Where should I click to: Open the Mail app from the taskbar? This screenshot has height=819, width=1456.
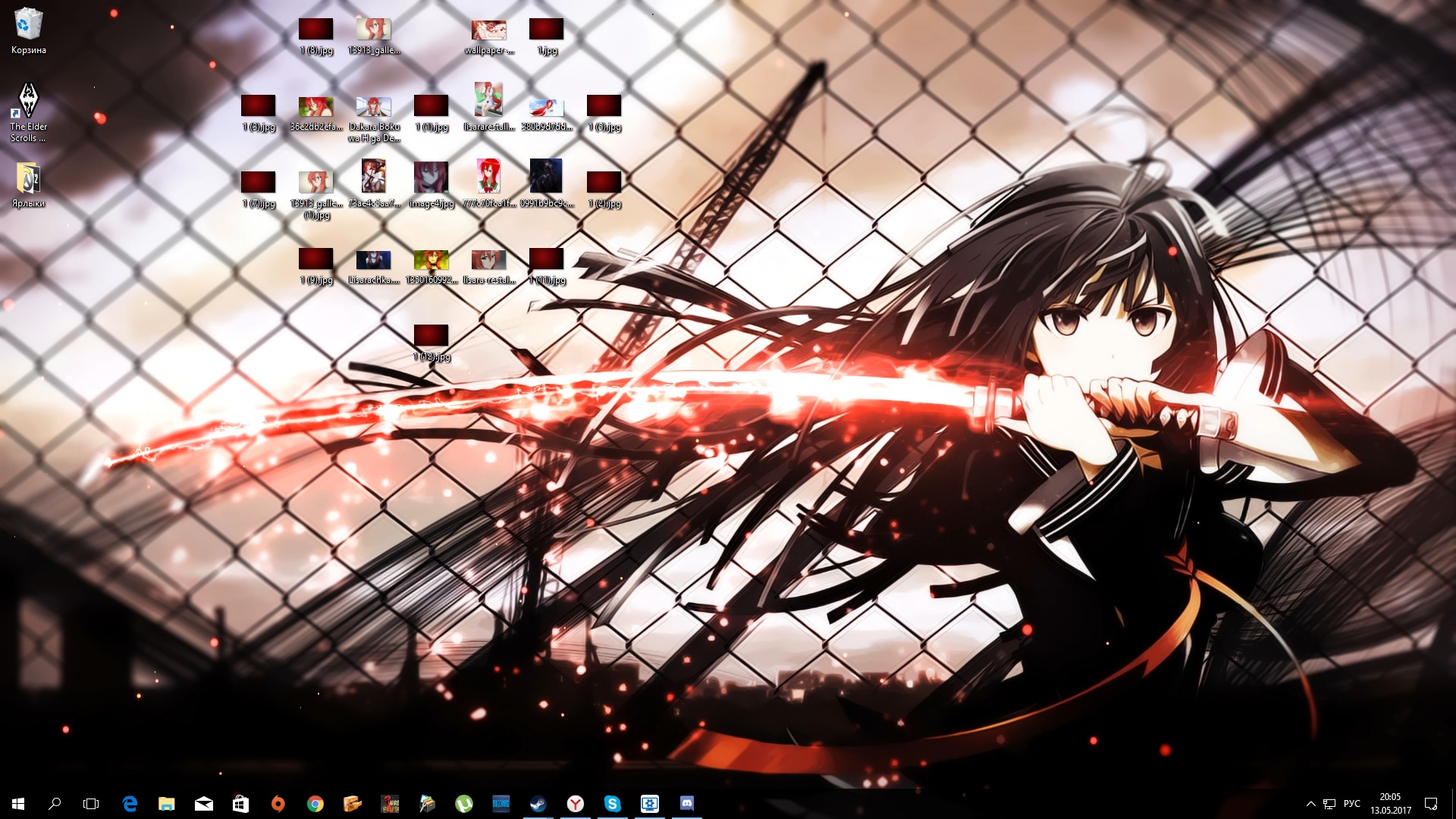click(203, 804)
